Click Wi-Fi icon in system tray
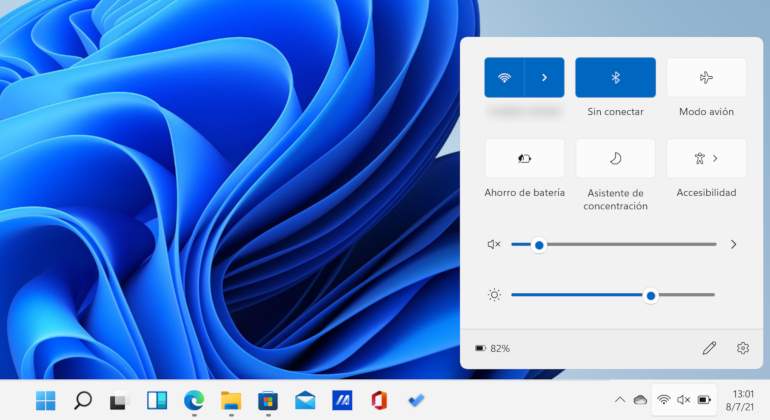The height and width of the screenshot is (420, 770). coord(663,399)
